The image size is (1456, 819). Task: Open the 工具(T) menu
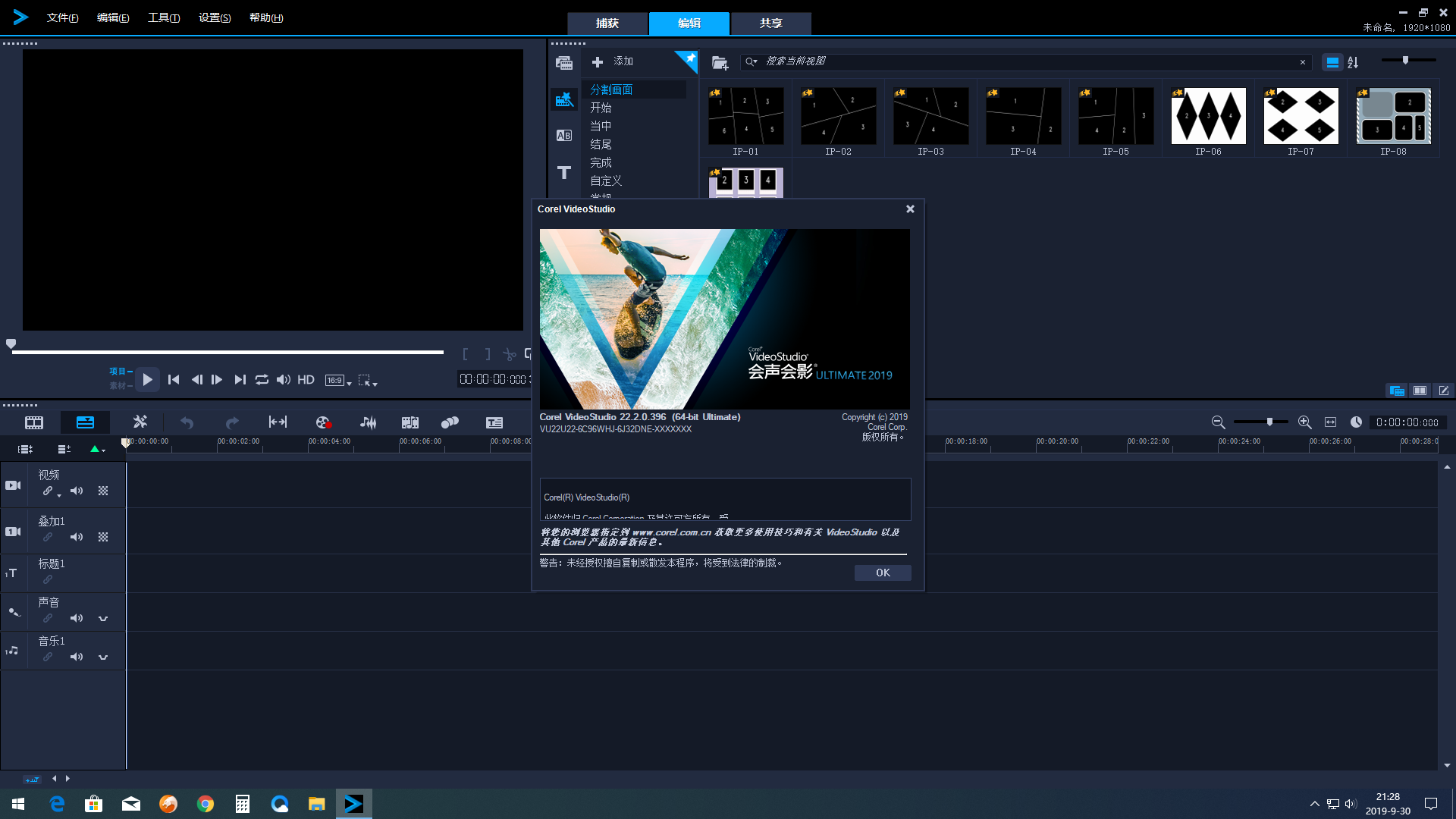164,17
